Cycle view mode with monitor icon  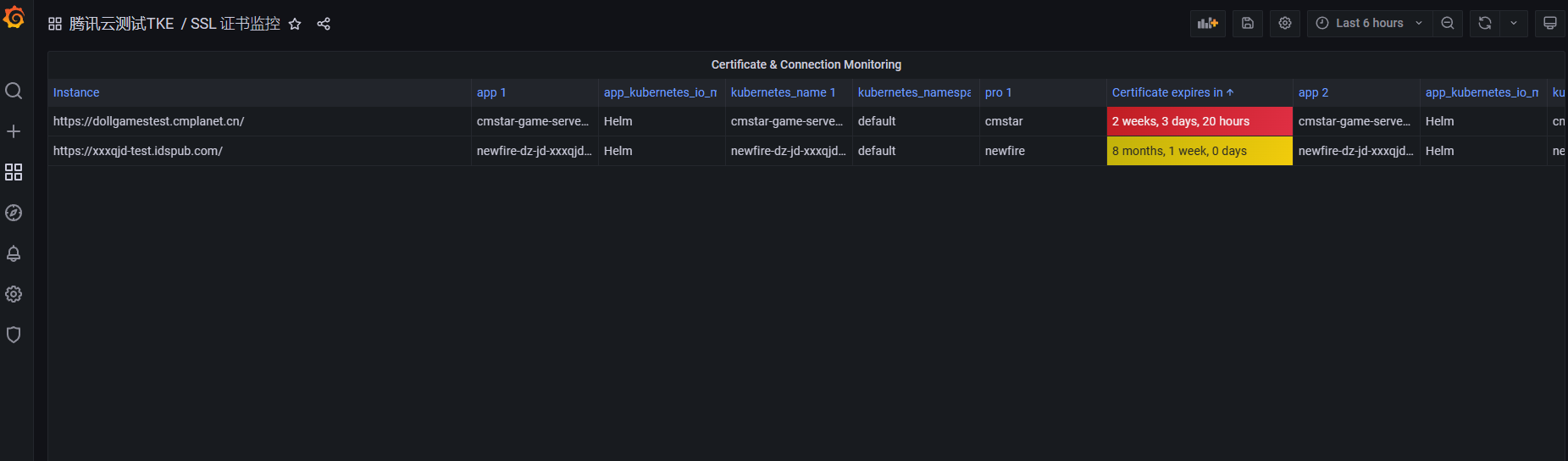click(1550, 24)
